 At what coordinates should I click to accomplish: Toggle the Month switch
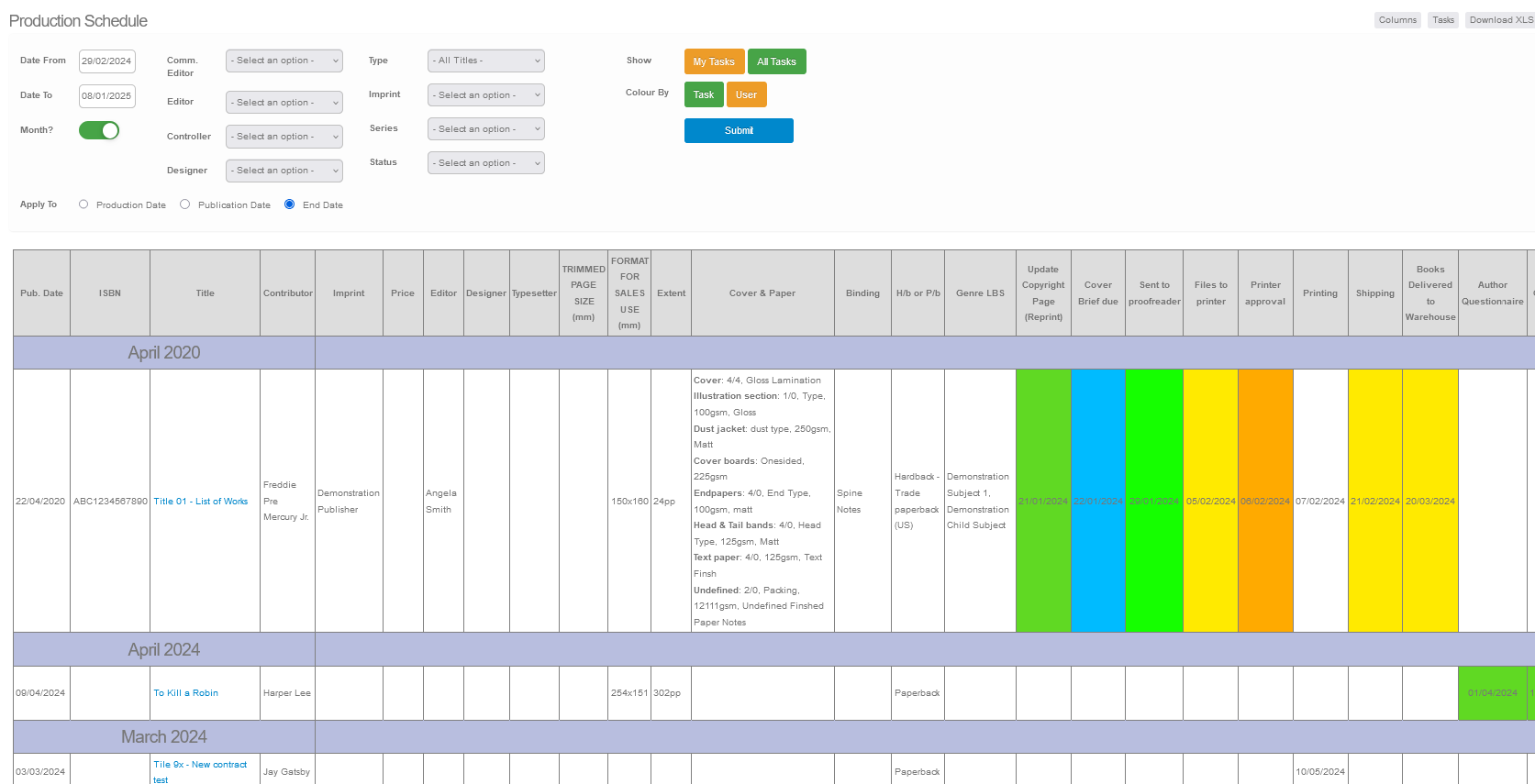click(x=99, y=130)
